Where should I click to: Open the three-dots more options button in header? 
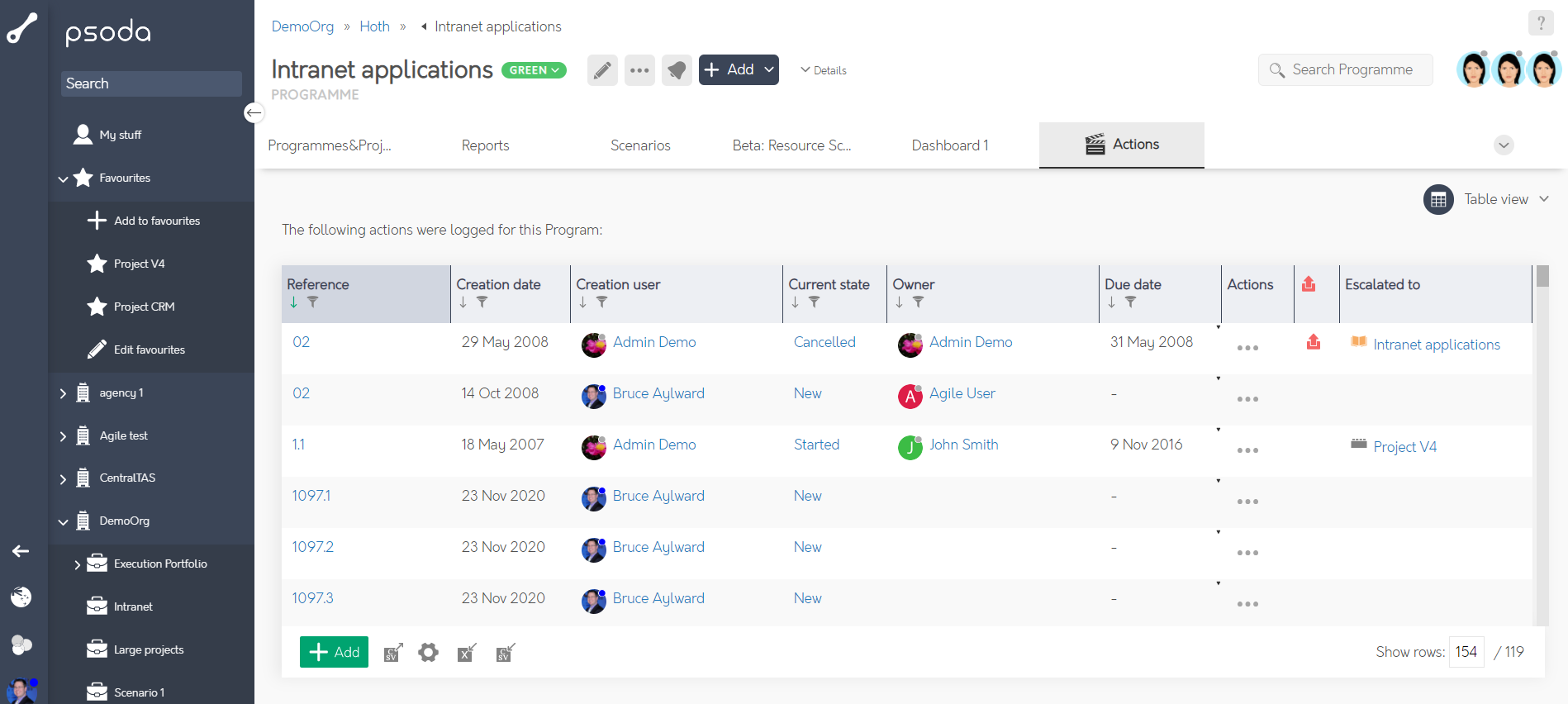coord(639,70)
